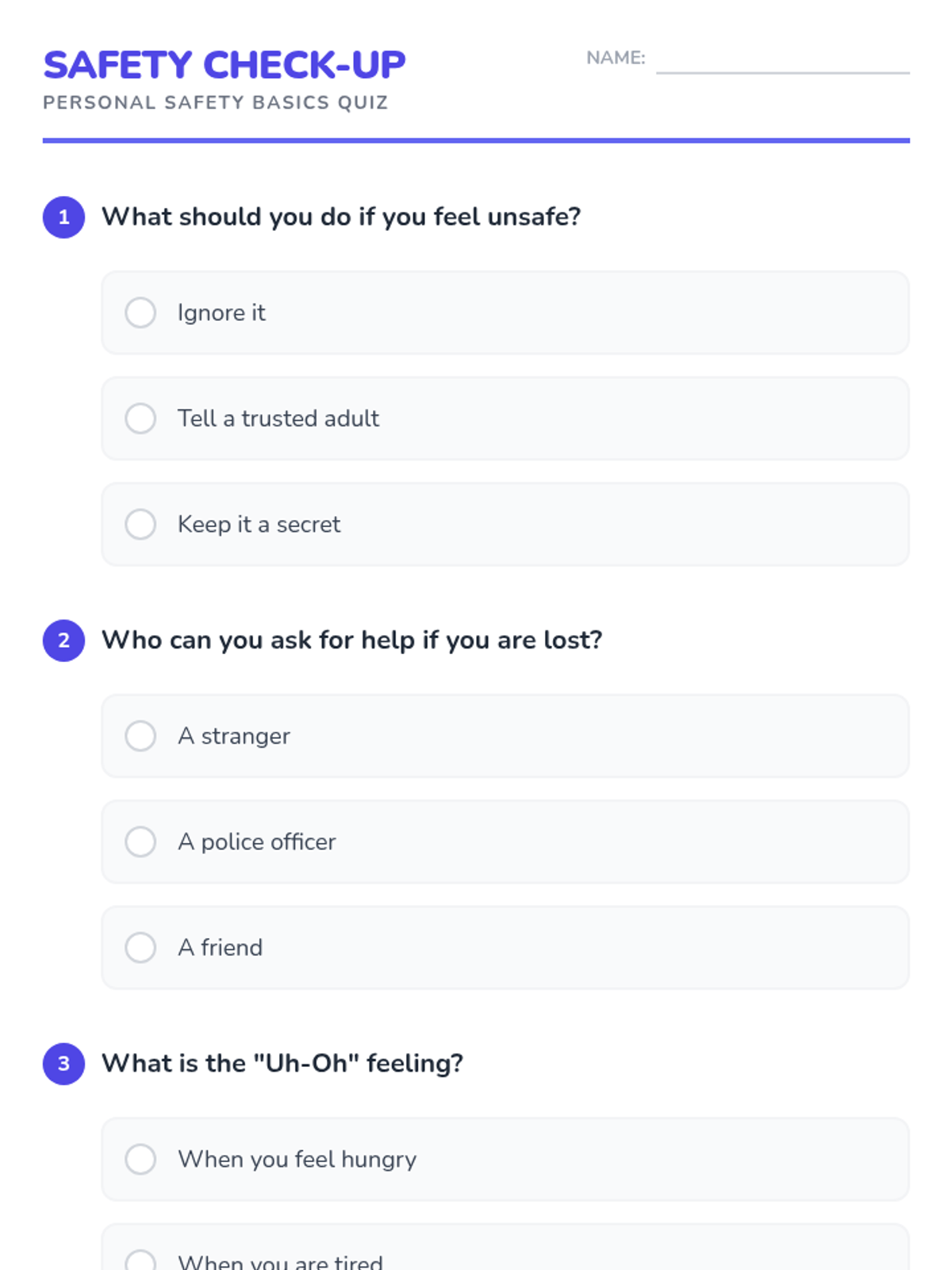952x1270 pixels.
Task: Choose 'Tell a trusted adult' answer
Action: pos(140,418)
